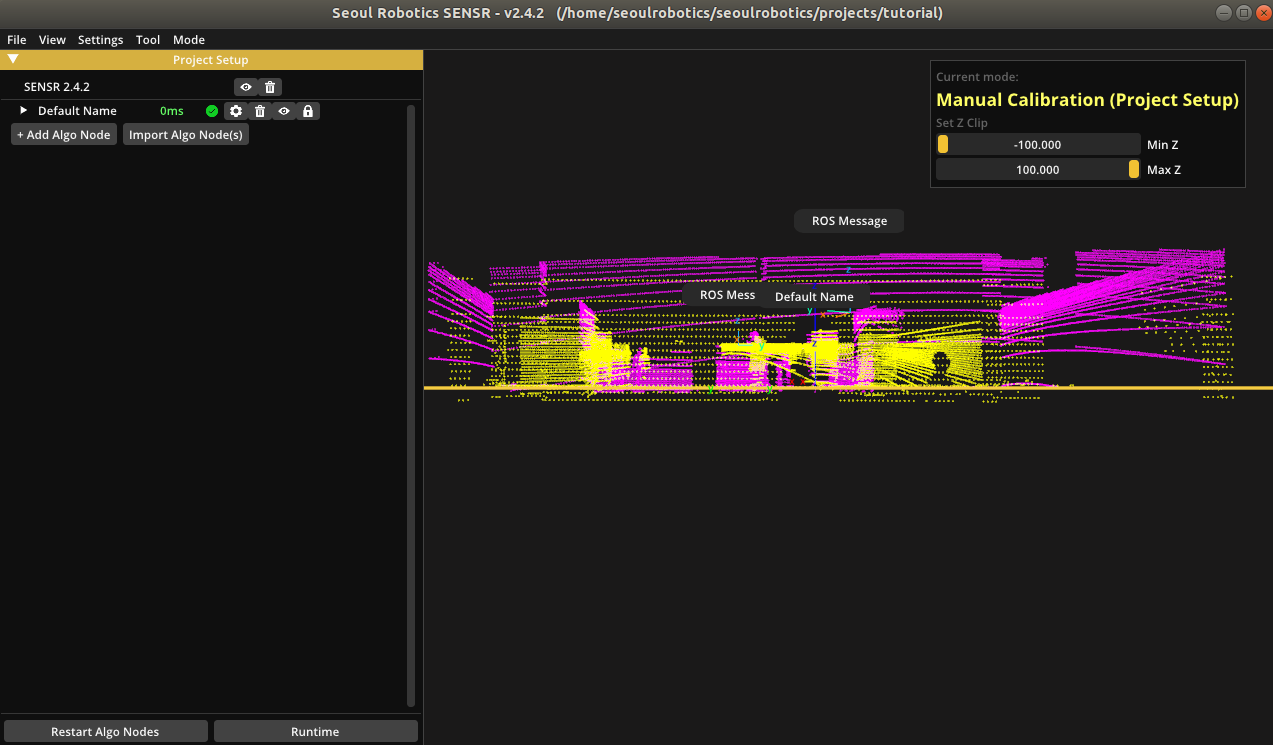This screenshot has height=745, width=1273.
Task: Select Default Name tree row label
Action: pyautogui.click(x=77, y=111)
